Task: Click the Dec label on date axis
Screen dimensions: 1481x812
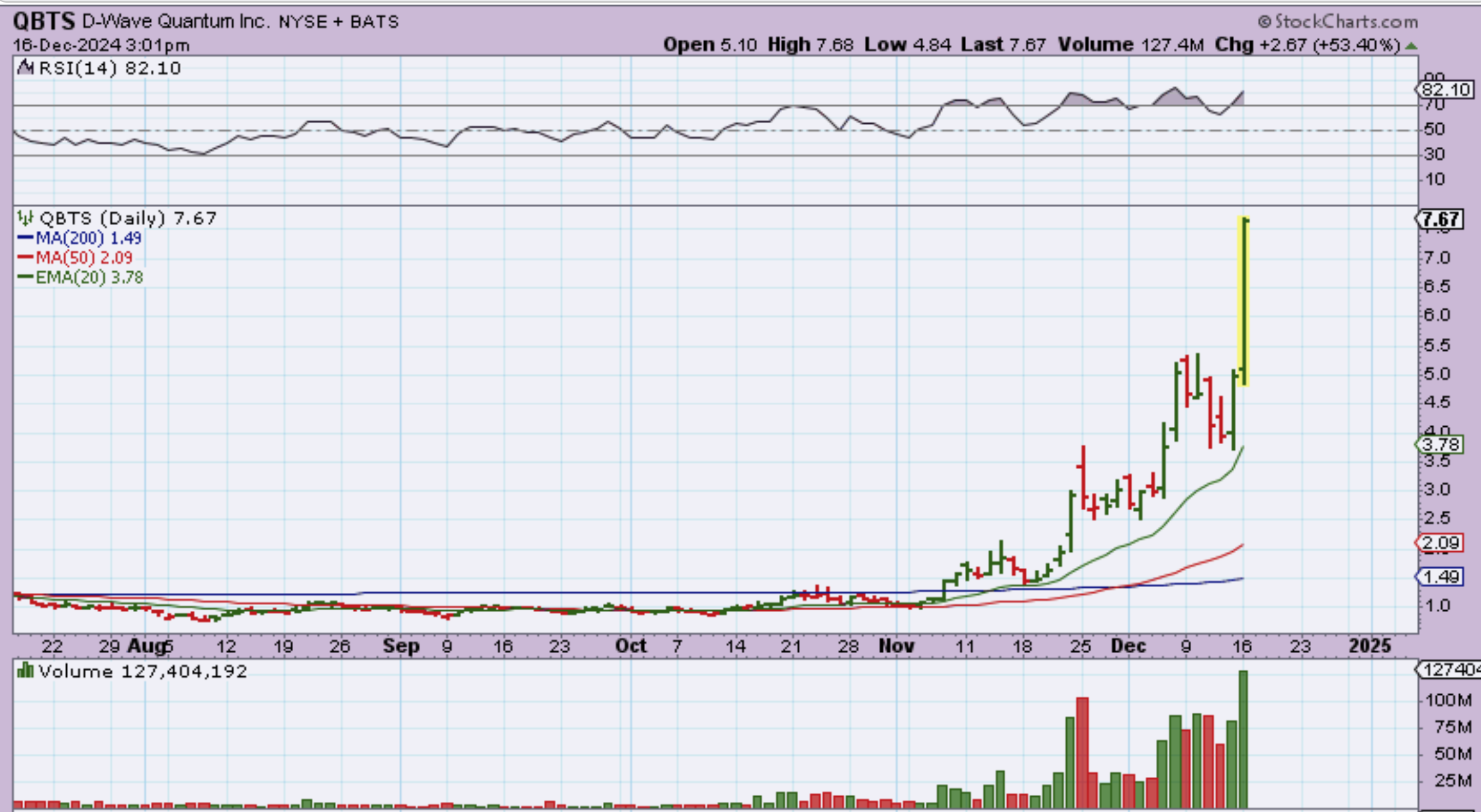Action: (x=1128, y=646)
